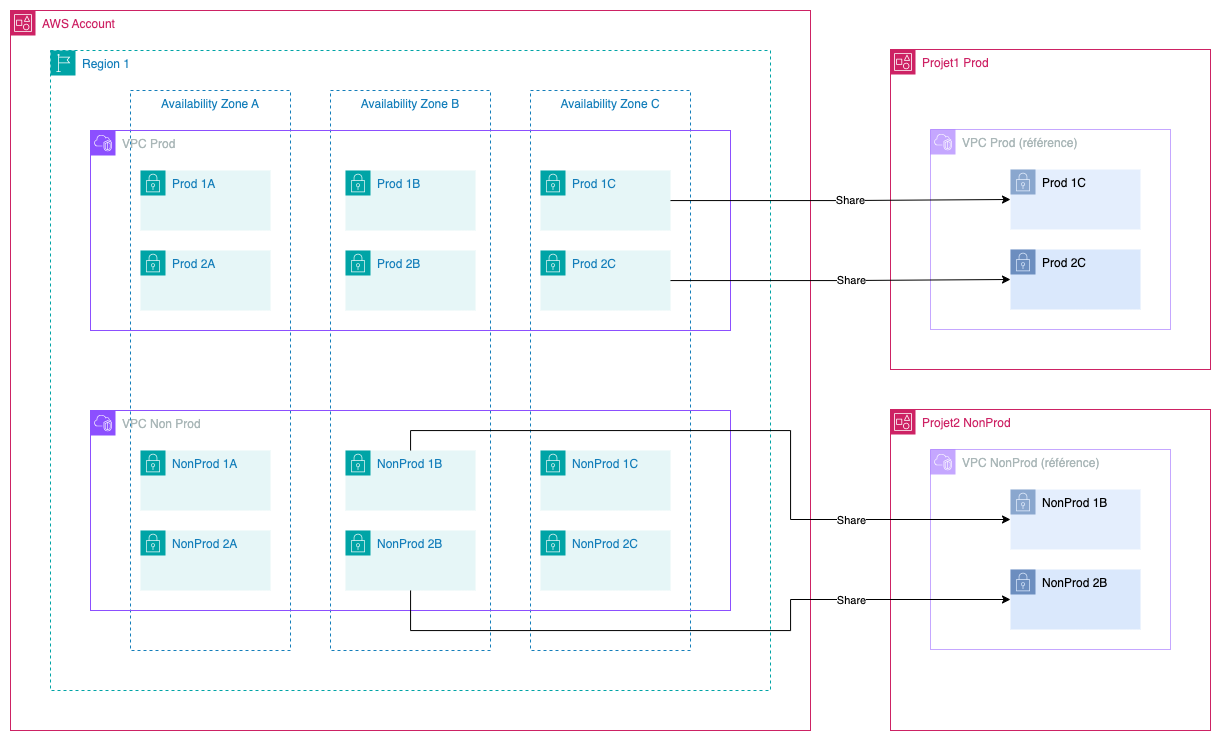Click the Projet2 NonProd title text
Image resolution: width=1221 pixels, height=741 pixels.
tap(966, 423)
